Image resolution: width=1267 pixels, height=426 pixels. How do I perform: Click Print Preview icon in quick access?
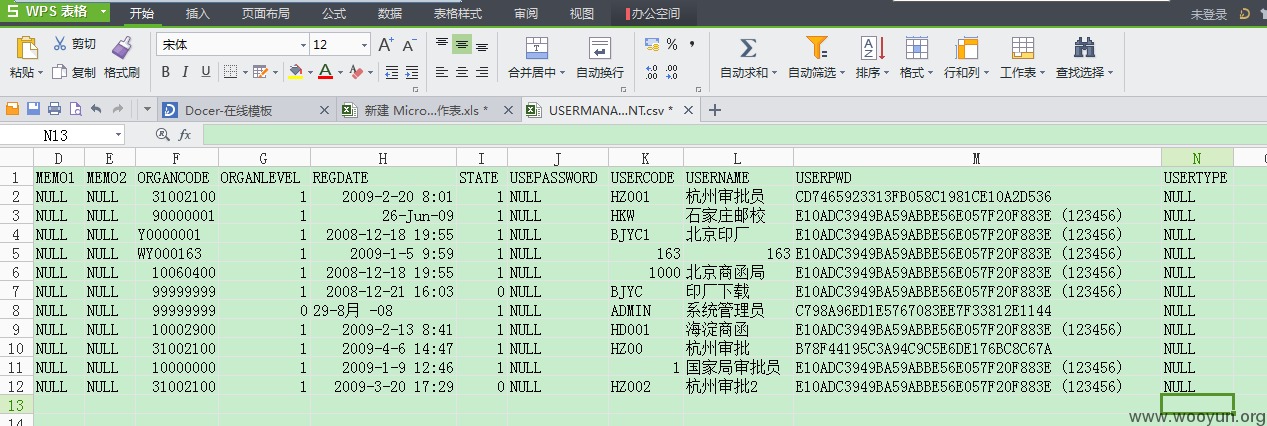tap(74, 109)
